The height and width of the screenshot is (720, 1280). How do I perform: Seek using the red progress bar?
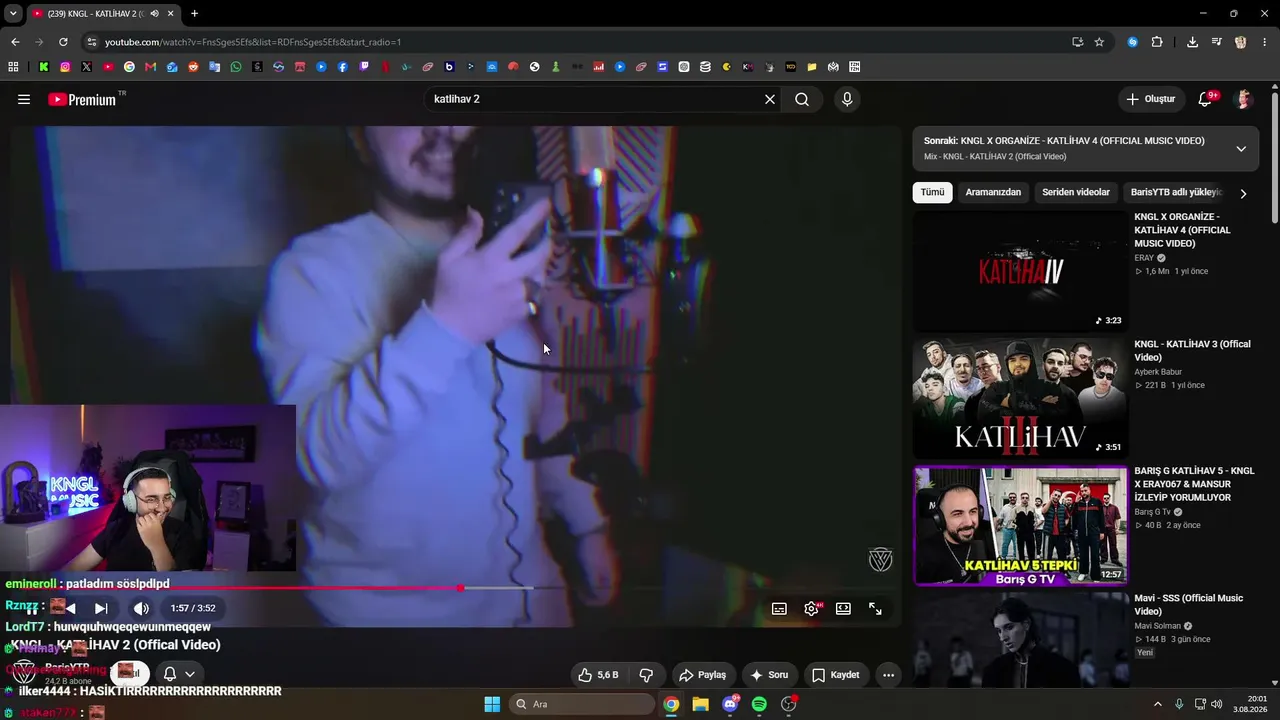click(x=456, y=588)
